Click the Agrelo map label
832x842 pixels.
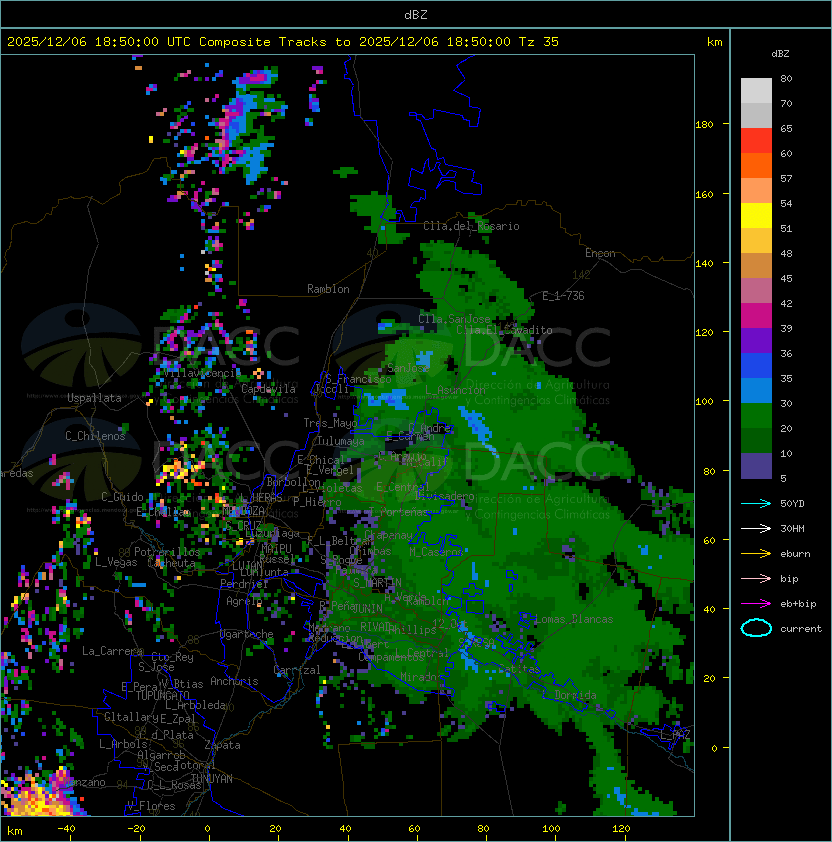pyautogui.click(x=244, y=601)
